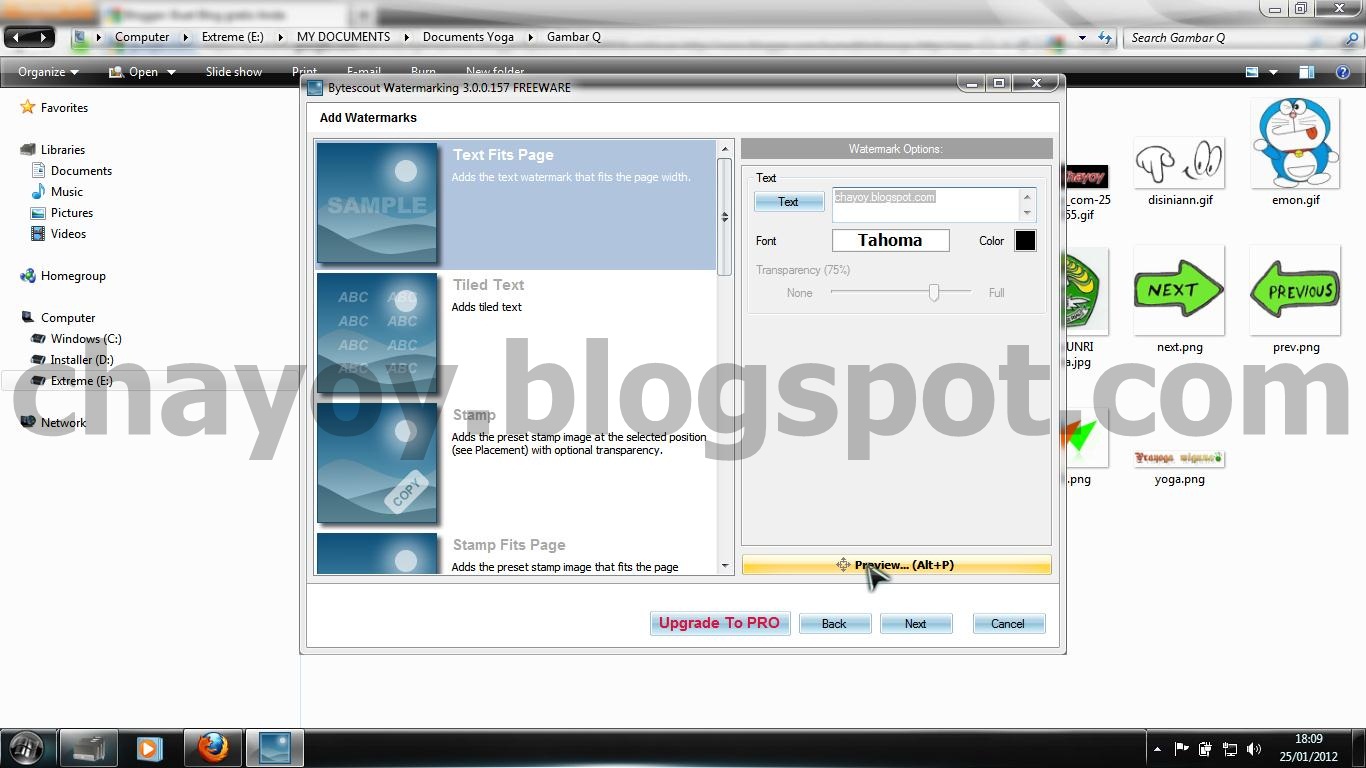
Task: Click the Text button in Watermark Options
Action: pyautogui.click(x=788, y=202)
